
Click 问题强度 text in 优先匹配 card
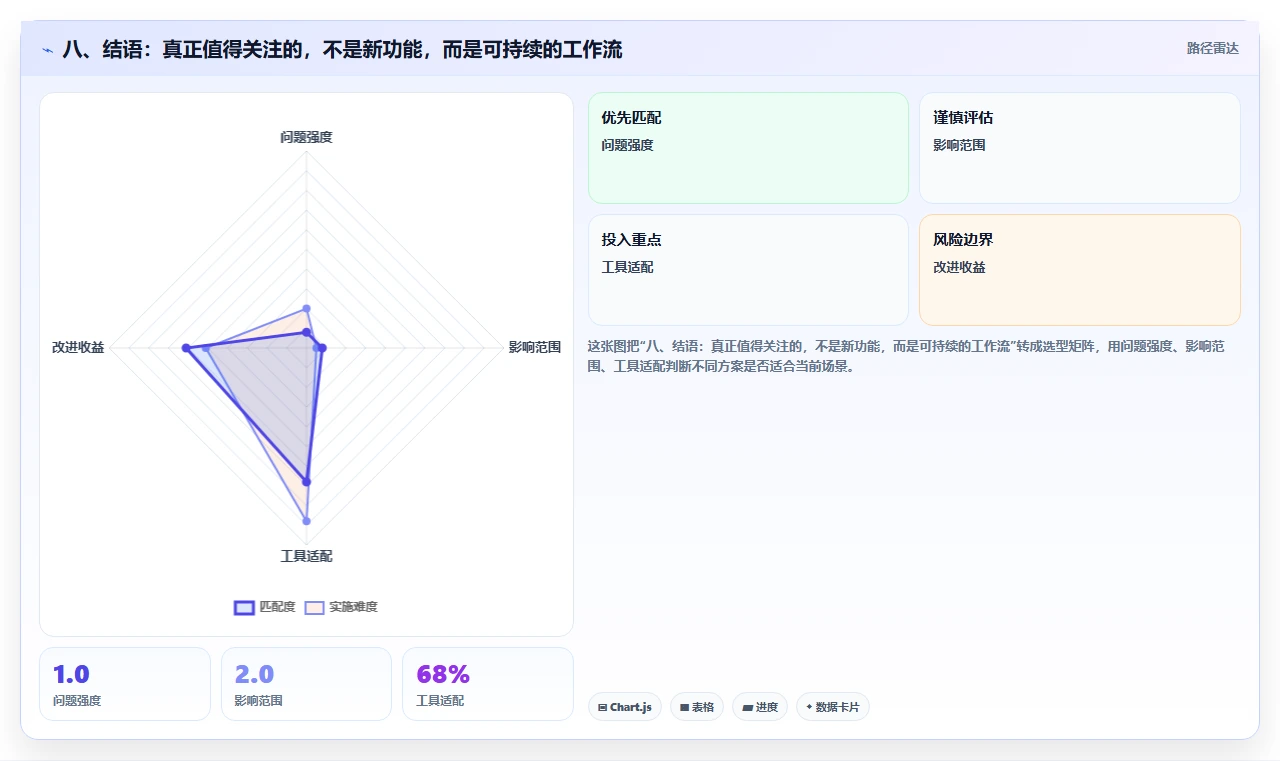click(x=627, y=145)
